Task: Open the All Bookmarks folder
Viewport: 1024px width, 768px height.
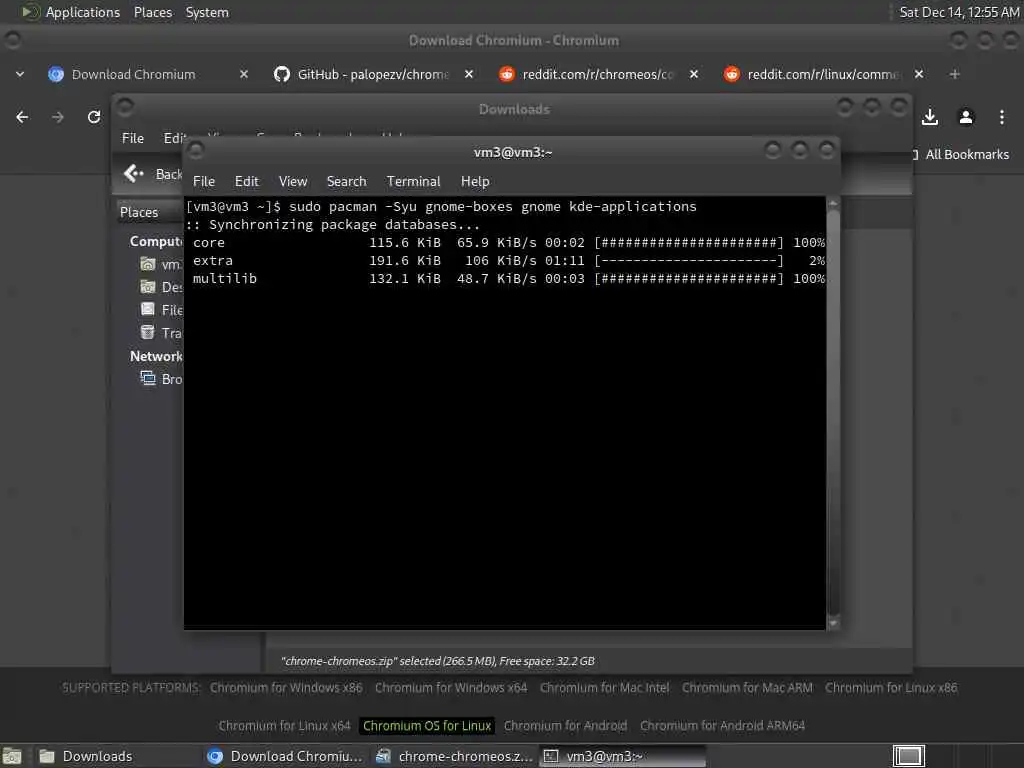Action: coord(961,155)
